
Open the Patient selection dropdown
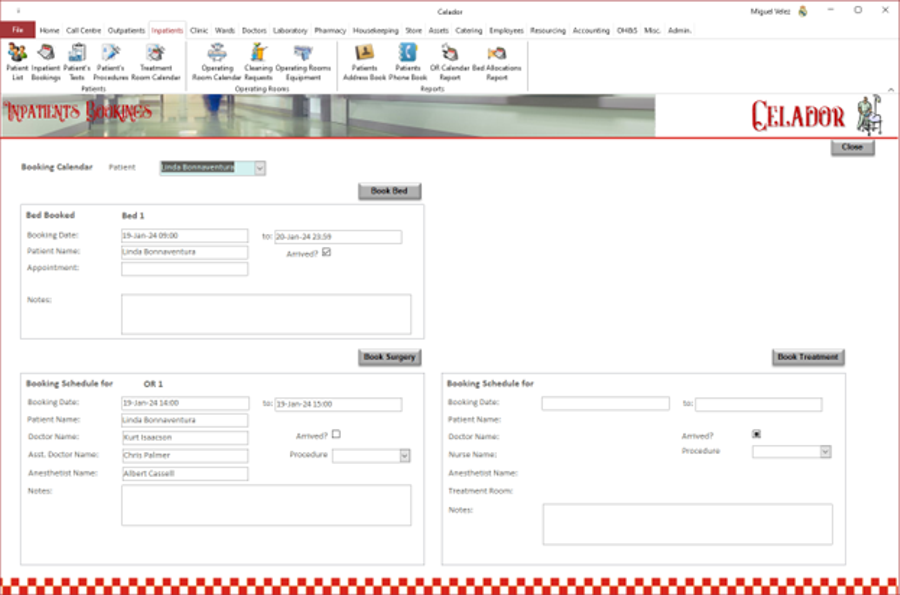click(261, 167)
